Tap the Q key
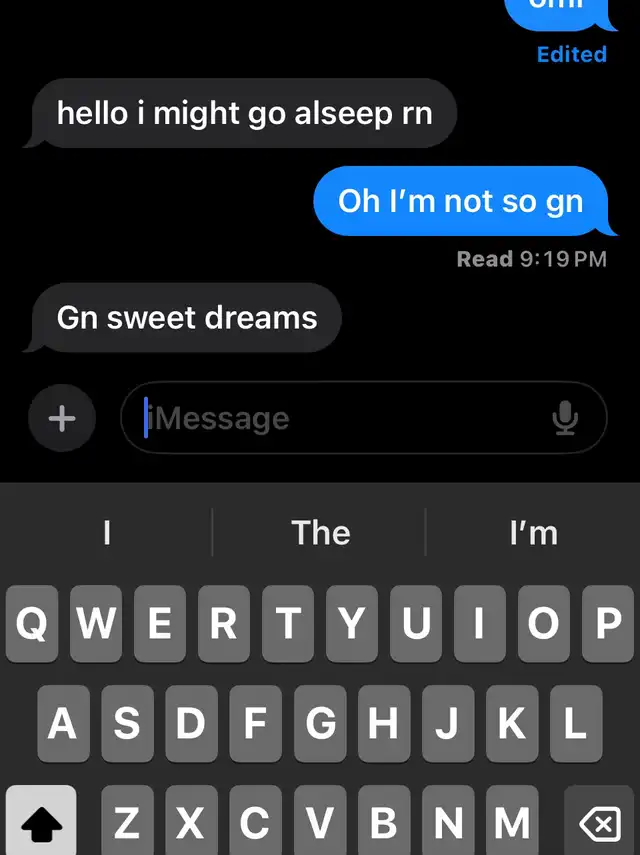Image resolution: width=640 pixels, height=855 pixels. 32,623
